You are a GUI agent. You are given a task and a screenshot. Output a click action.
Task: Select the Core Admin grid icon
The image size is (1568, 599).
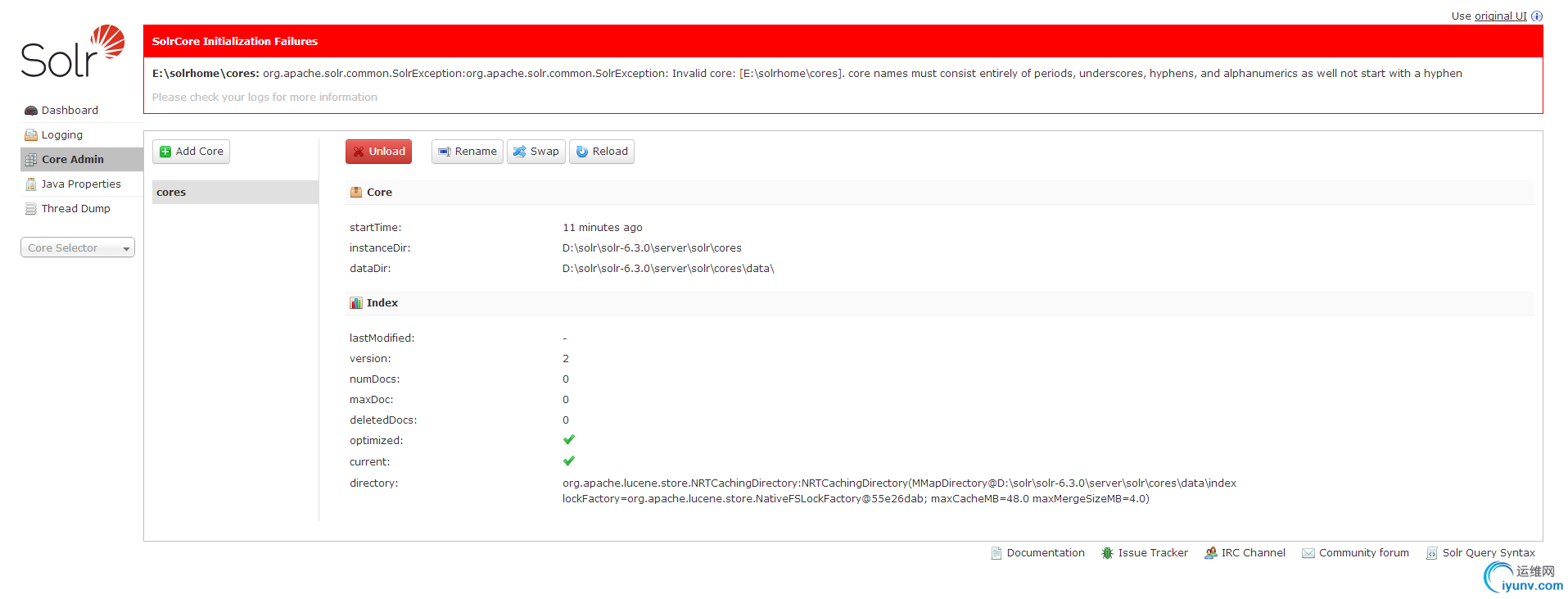(x=31, y=160)
